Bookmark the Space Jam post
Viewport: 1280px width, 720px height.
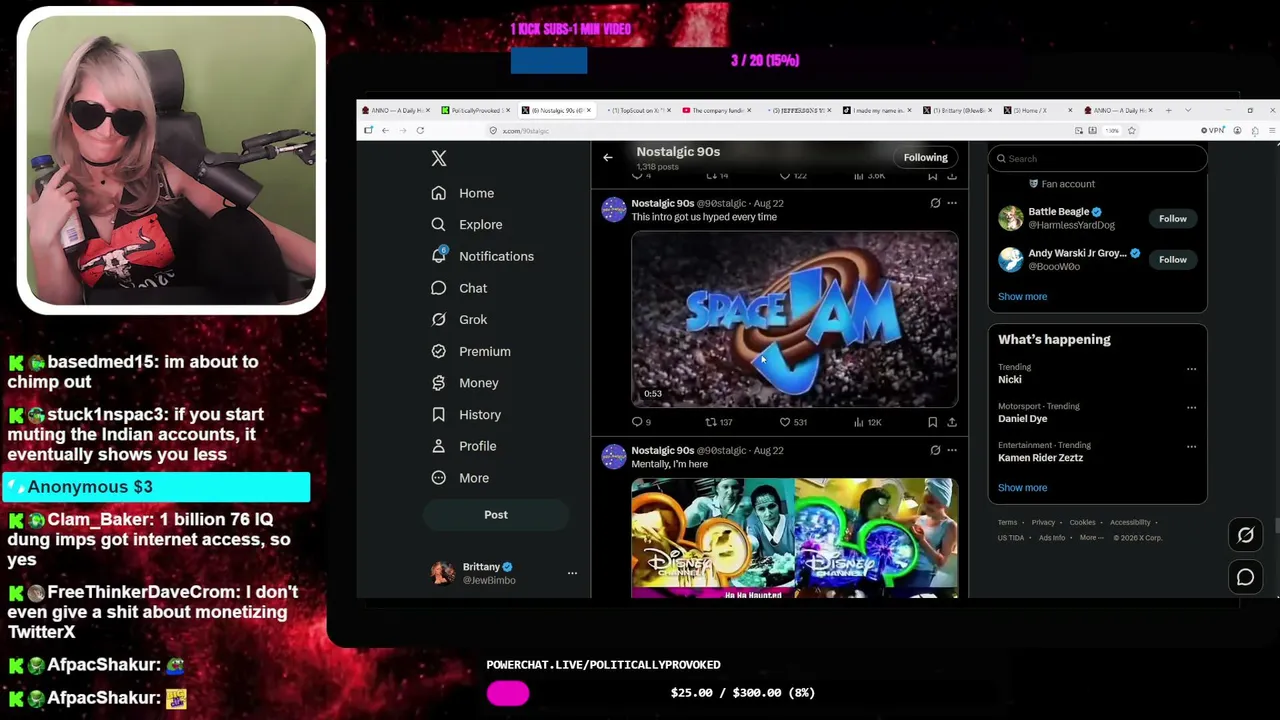[x=932, y=422]
